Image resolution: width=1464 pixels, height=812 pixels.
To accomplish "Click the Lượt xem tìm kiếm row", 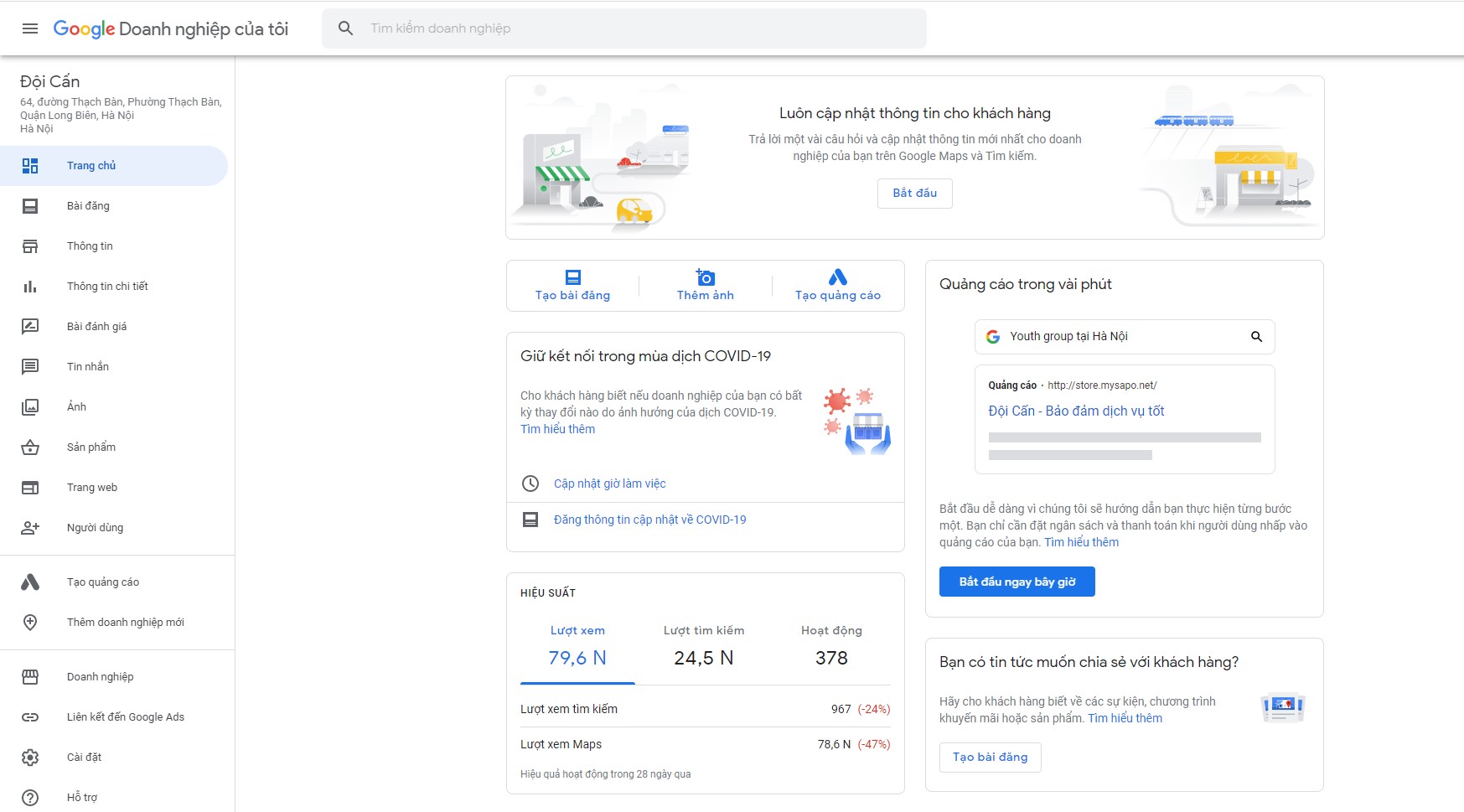I will [705, 709].
